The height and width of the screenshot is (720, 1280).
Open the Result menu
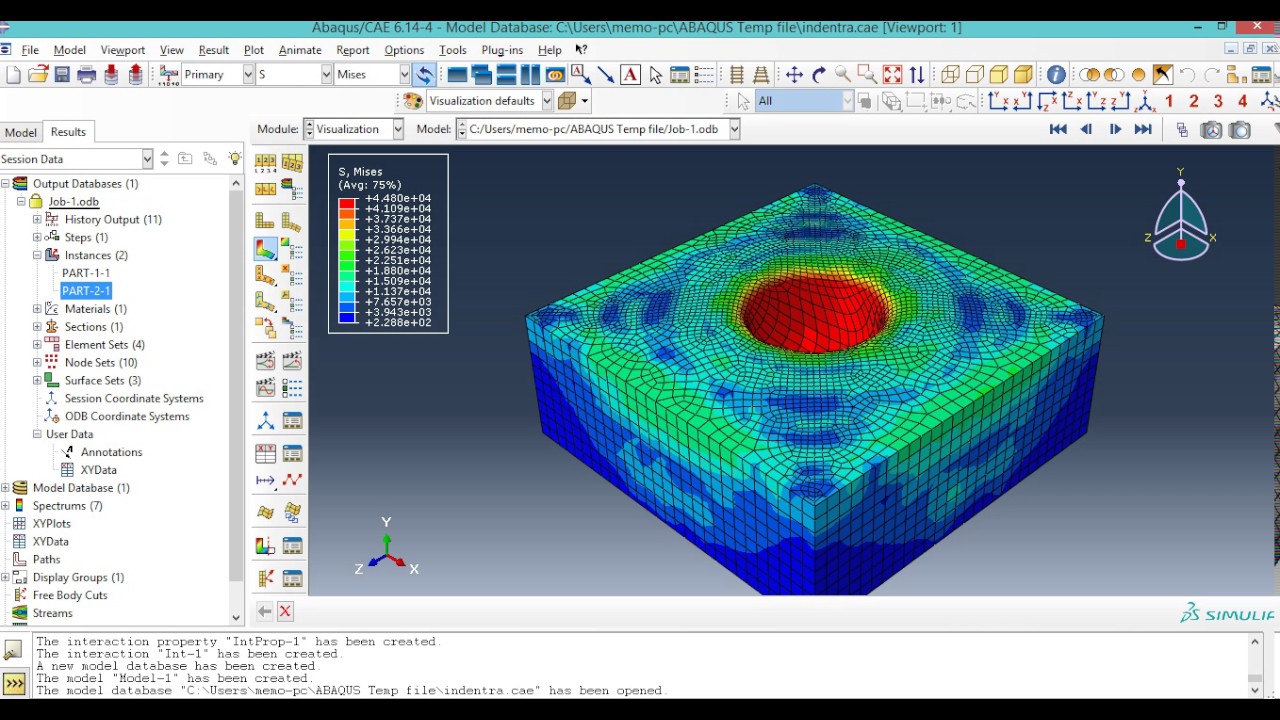[x=213, y=50]
